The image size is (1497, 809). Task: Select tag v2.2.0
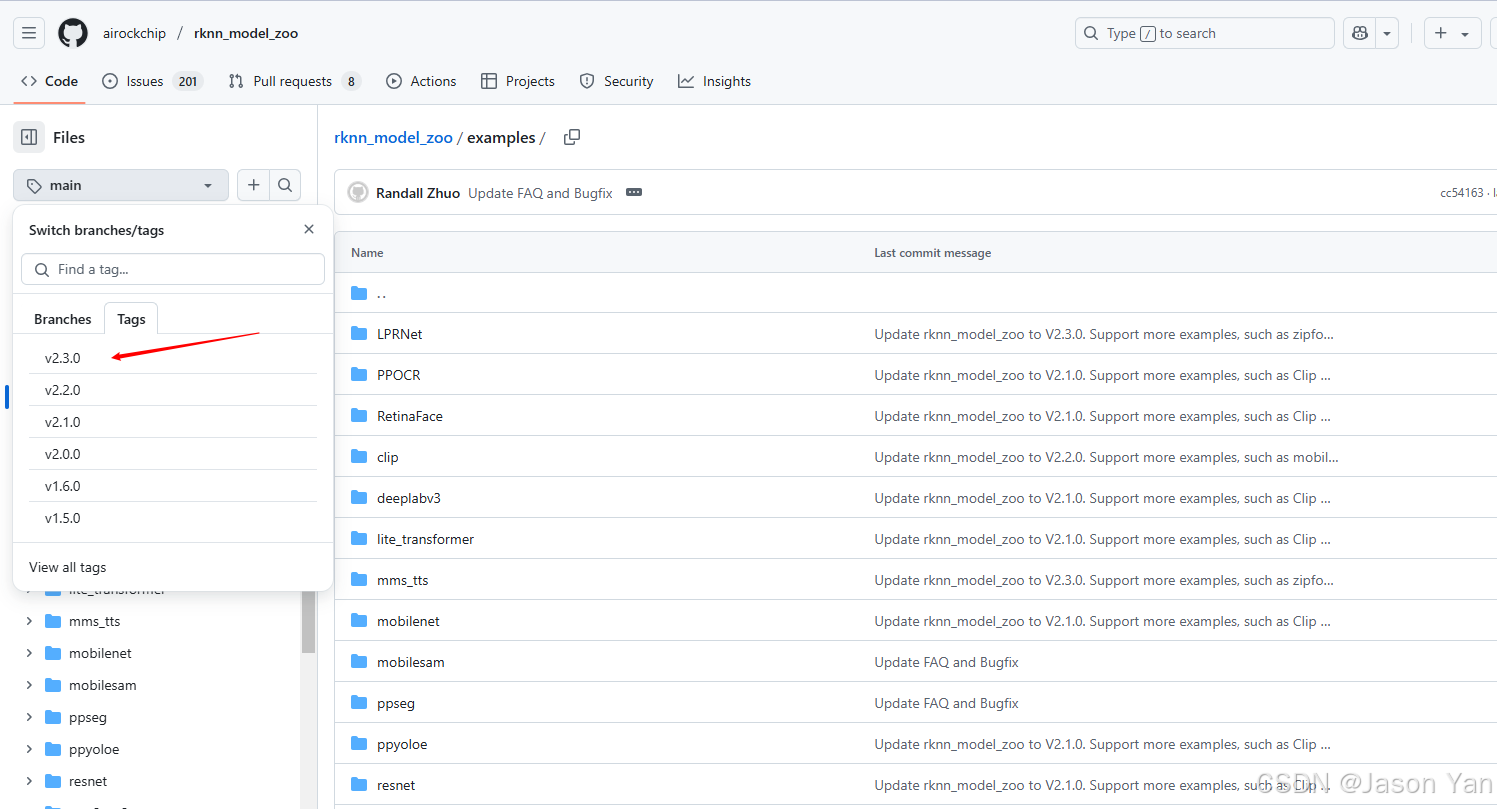tap(173, 390)
